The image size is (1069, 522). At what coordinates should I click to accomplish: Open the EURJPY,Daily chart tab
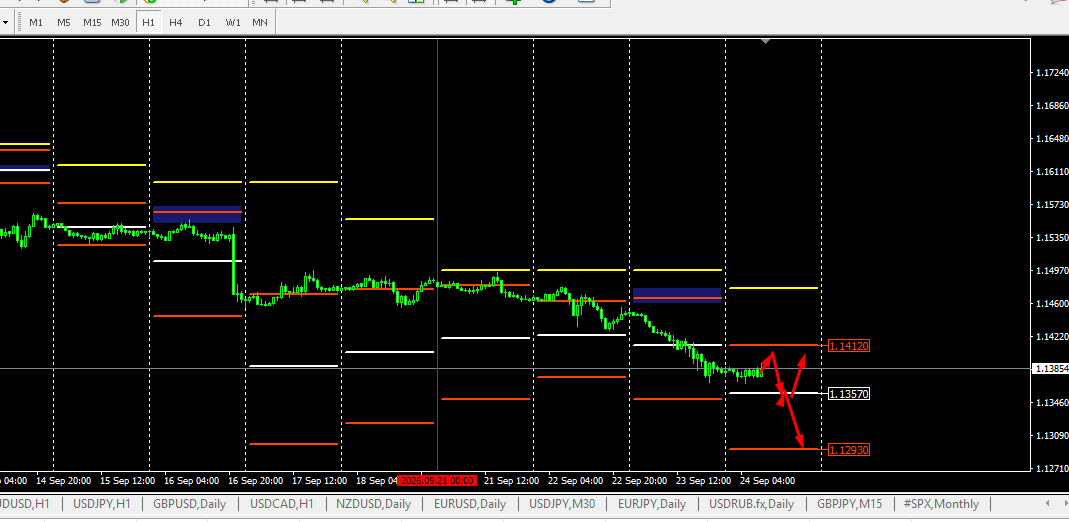pos(652,504)
